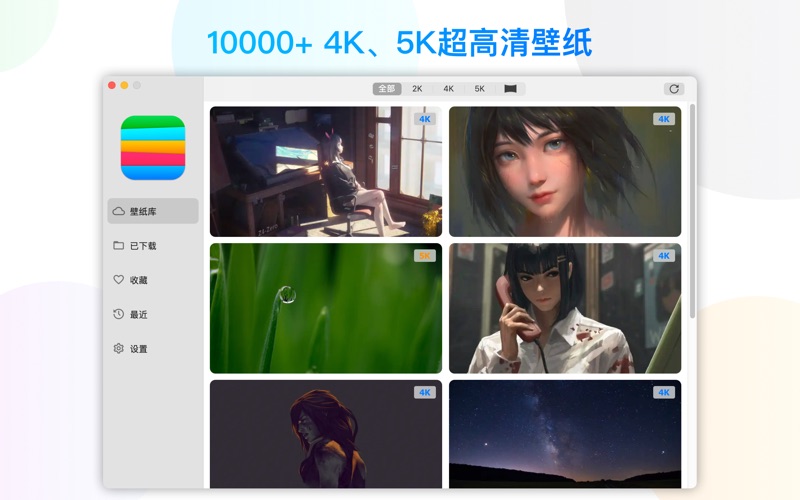Open the 壁纸库 wallpaper library section

[x=153, y=211]
